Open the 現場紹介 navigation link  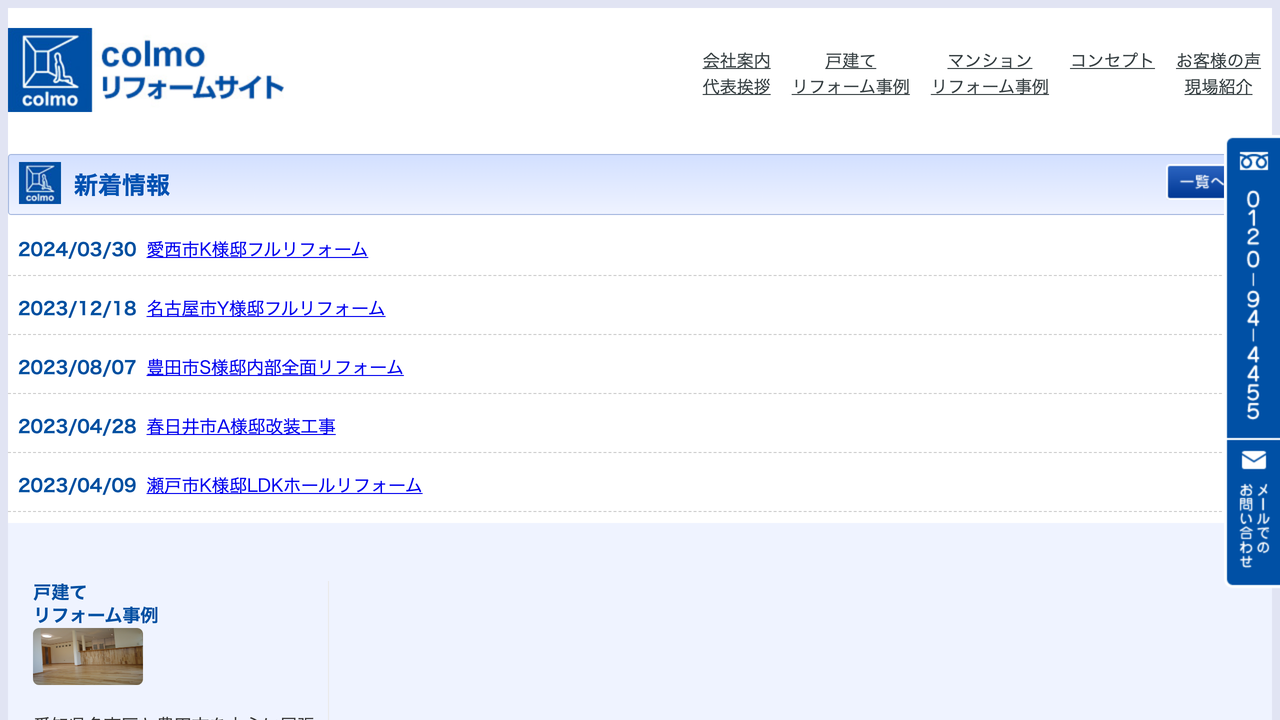(1218, 86)
